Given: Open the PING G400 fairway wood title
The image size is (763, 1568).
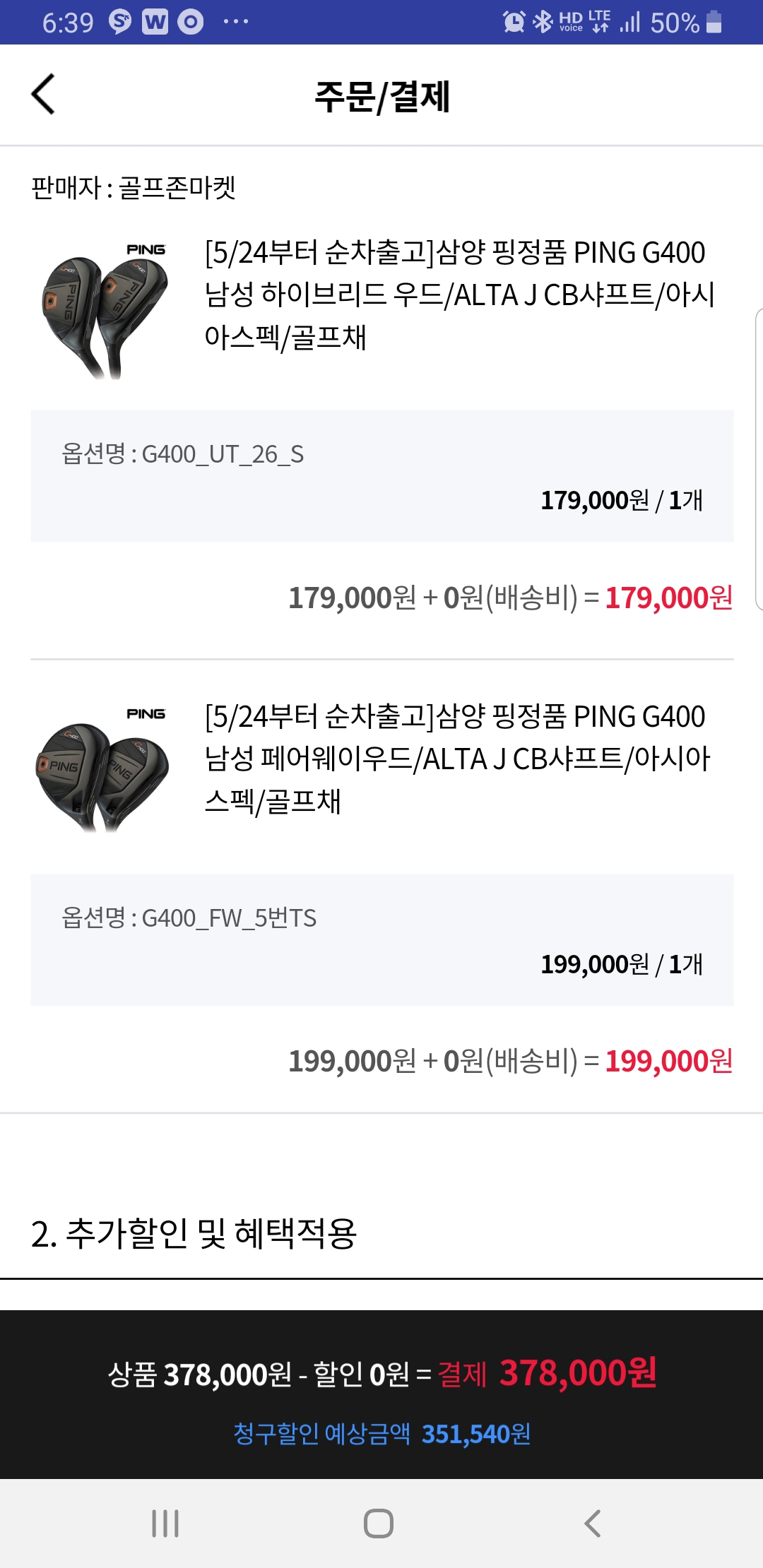Looking at the screenshot, I should [x=456, y=759].
